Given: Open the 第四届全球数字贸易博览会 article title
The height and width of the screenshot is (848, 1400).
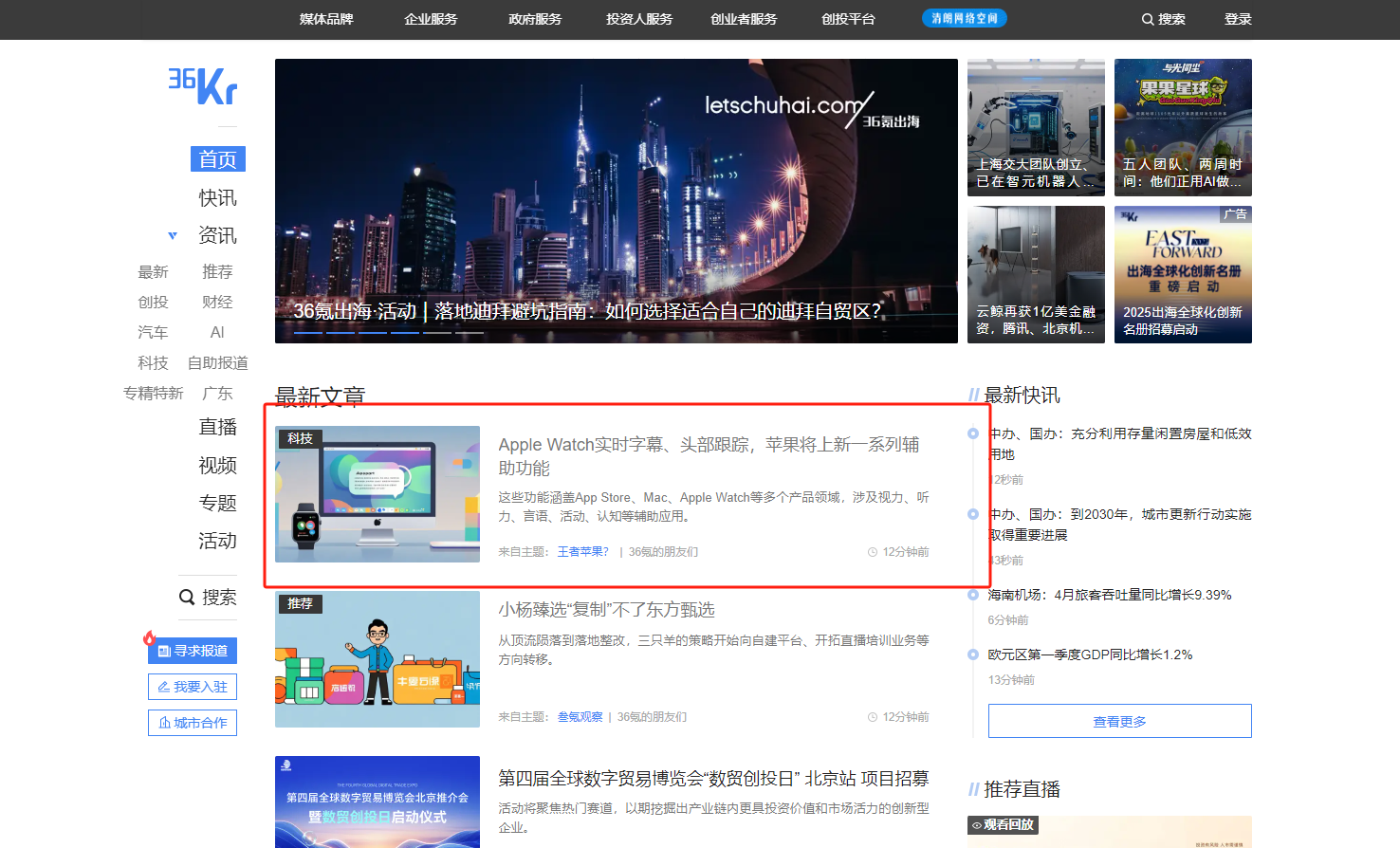Looking at the screenshot, I should pos(713,779).
